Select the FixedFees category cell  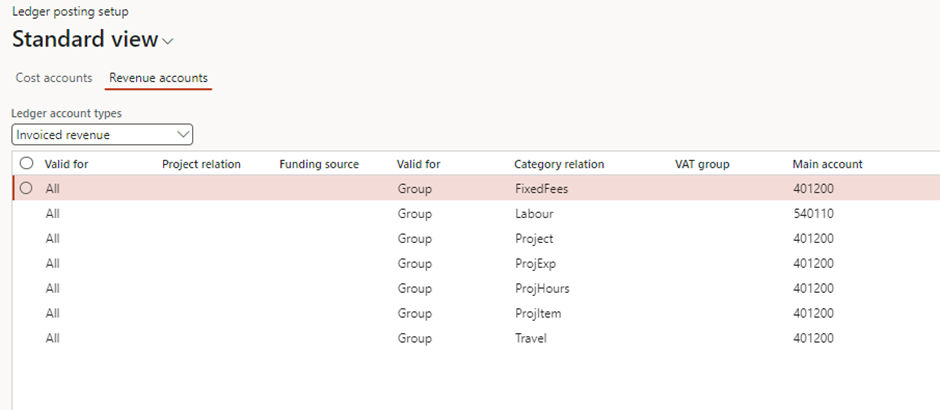coord(541,189)
